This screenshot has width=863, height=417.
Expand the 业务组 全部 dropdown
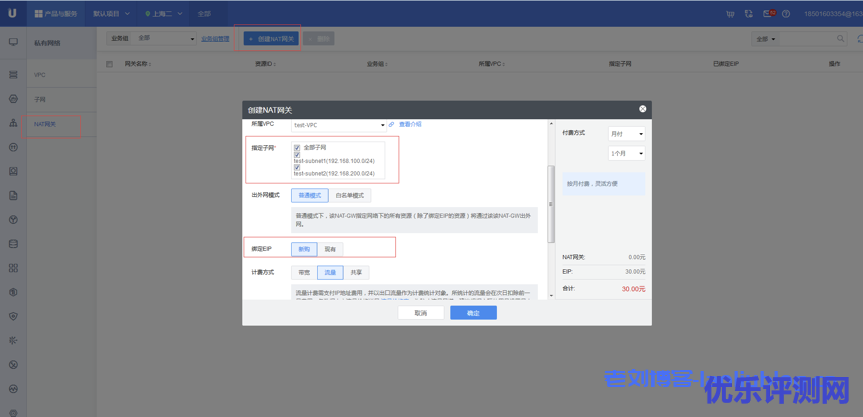[x=165, y=39]
